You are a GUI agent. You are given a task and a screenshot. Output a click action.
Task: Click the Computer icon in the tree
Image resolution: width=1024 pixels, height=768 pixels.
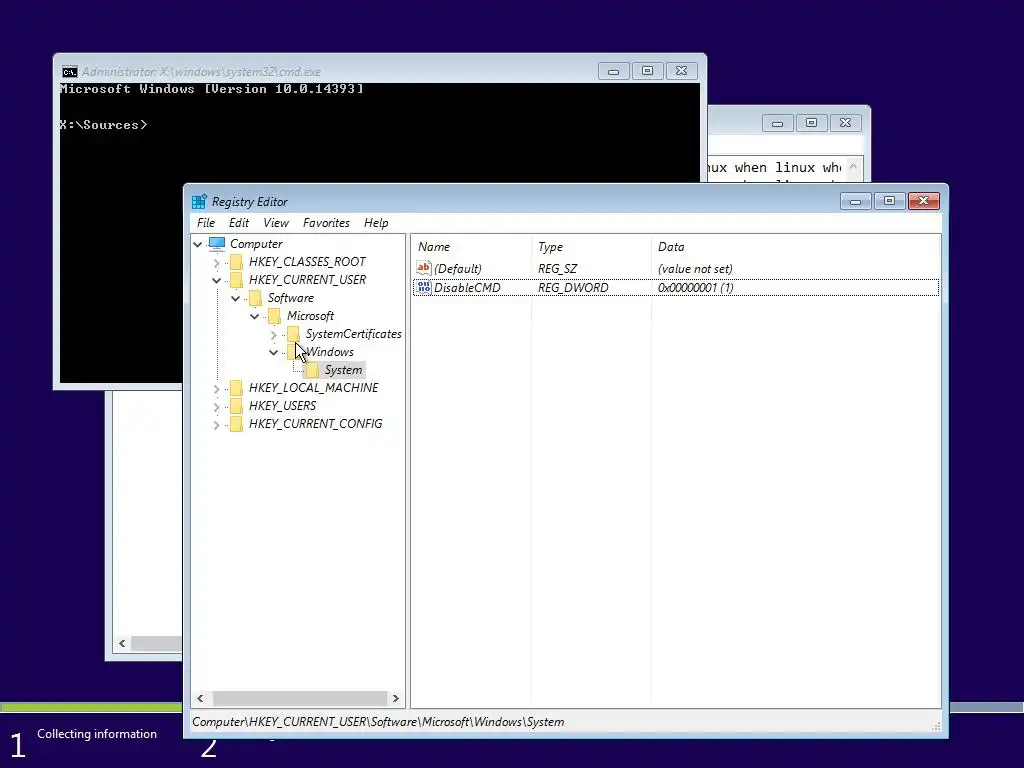point(217,244)
